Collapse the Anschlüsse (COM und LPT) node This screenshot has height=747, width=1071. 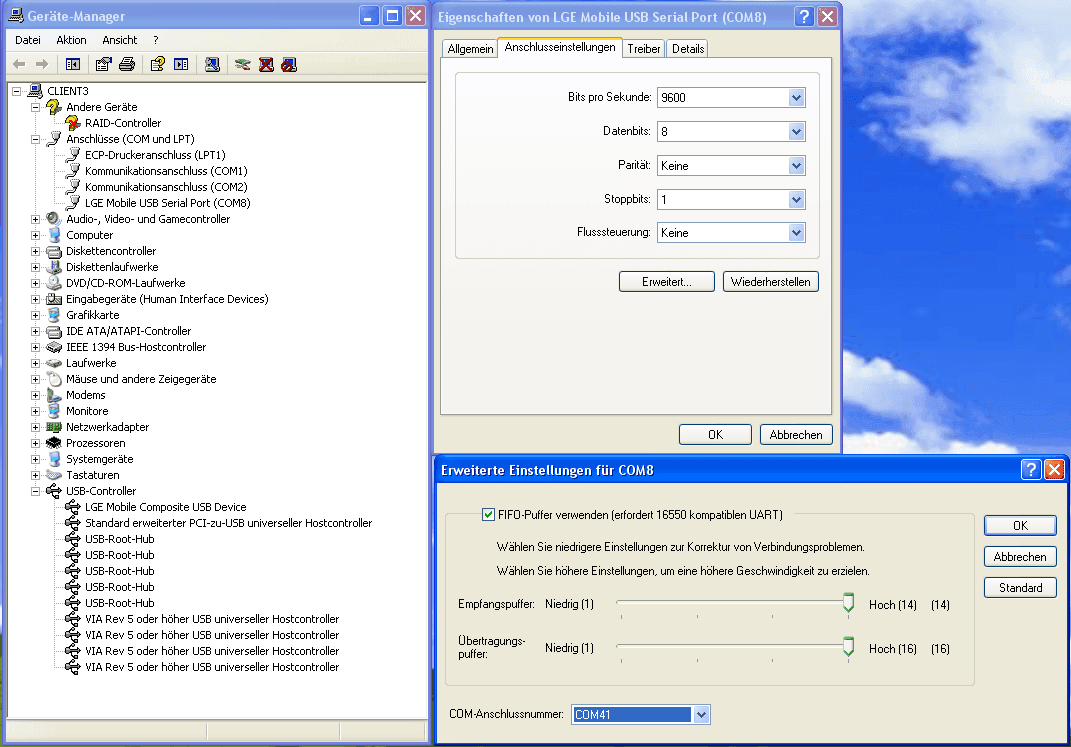[x=36, y=139]
